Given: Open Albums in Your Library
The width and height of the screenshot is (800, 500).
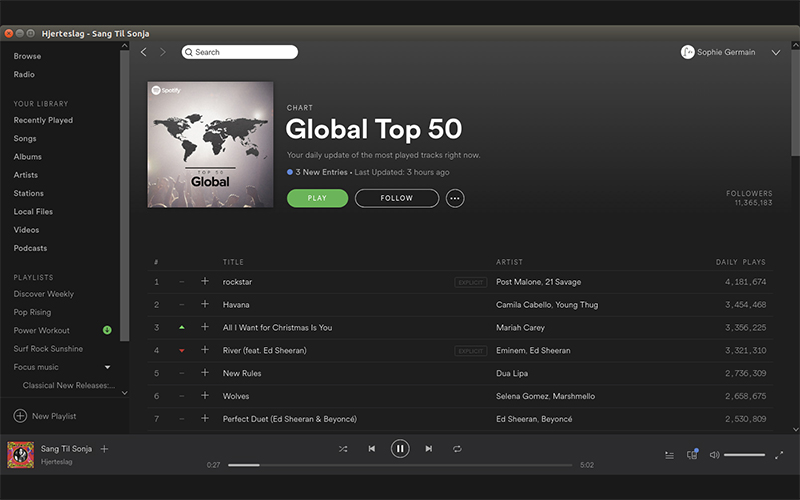Looking at the screenshot, I should (28, 157).
